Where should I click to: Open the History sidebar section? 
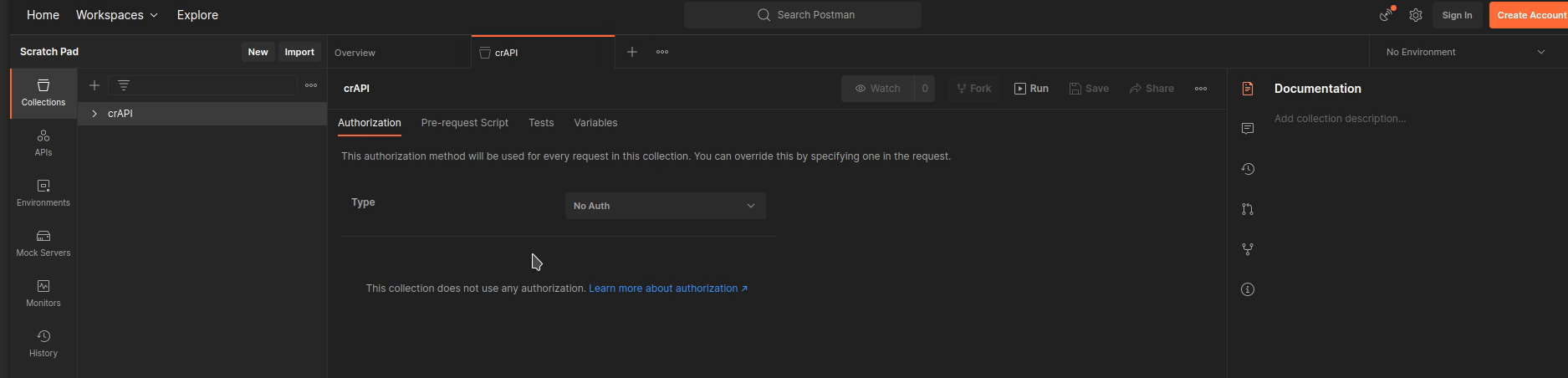click(43, 344)
